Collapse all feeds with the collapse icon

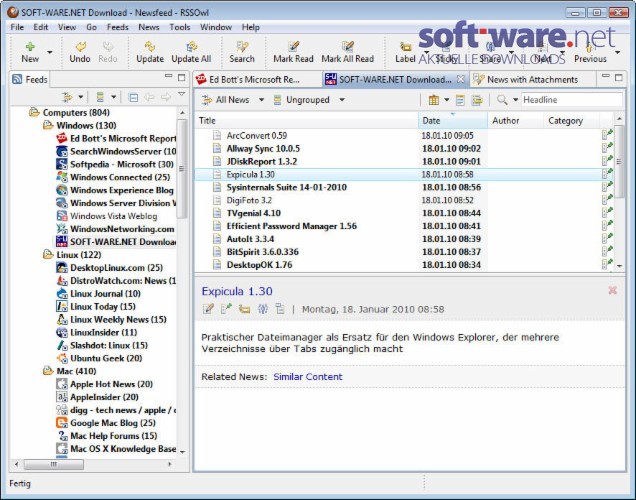coord(133,97)
